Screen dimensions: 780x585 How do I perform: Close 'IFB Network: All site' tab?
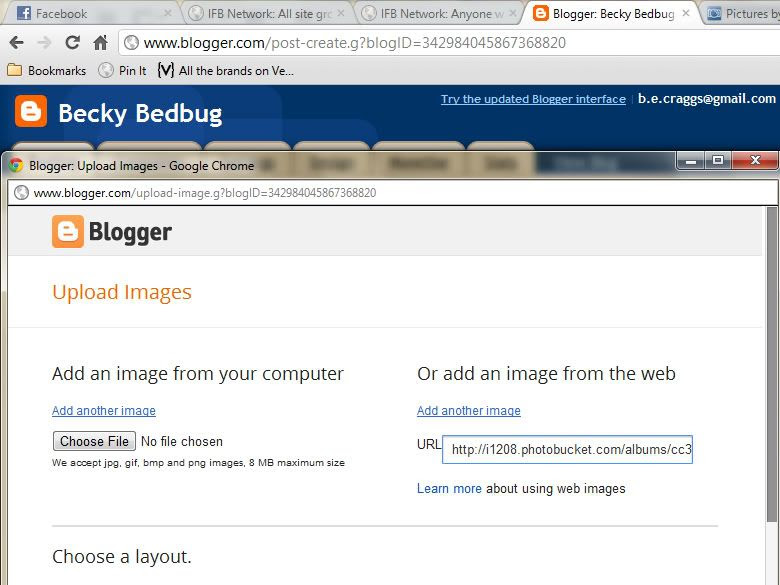341,13
